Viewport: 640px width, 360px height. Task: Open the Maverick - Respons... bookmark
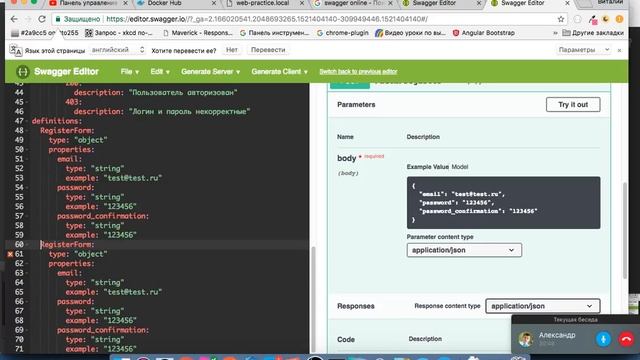[x=198, y=33]
